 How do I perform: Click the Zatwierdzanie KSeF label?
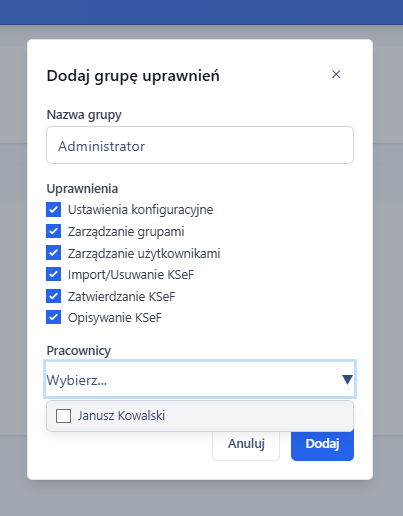(x=121, y=296)
